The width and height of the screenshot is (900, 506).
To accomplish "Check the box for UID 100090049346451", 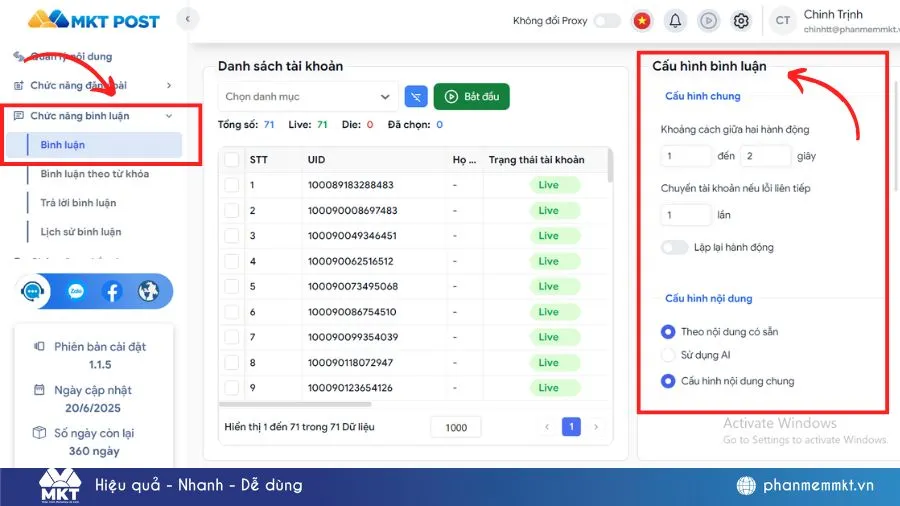I will [x=232, y=236].
